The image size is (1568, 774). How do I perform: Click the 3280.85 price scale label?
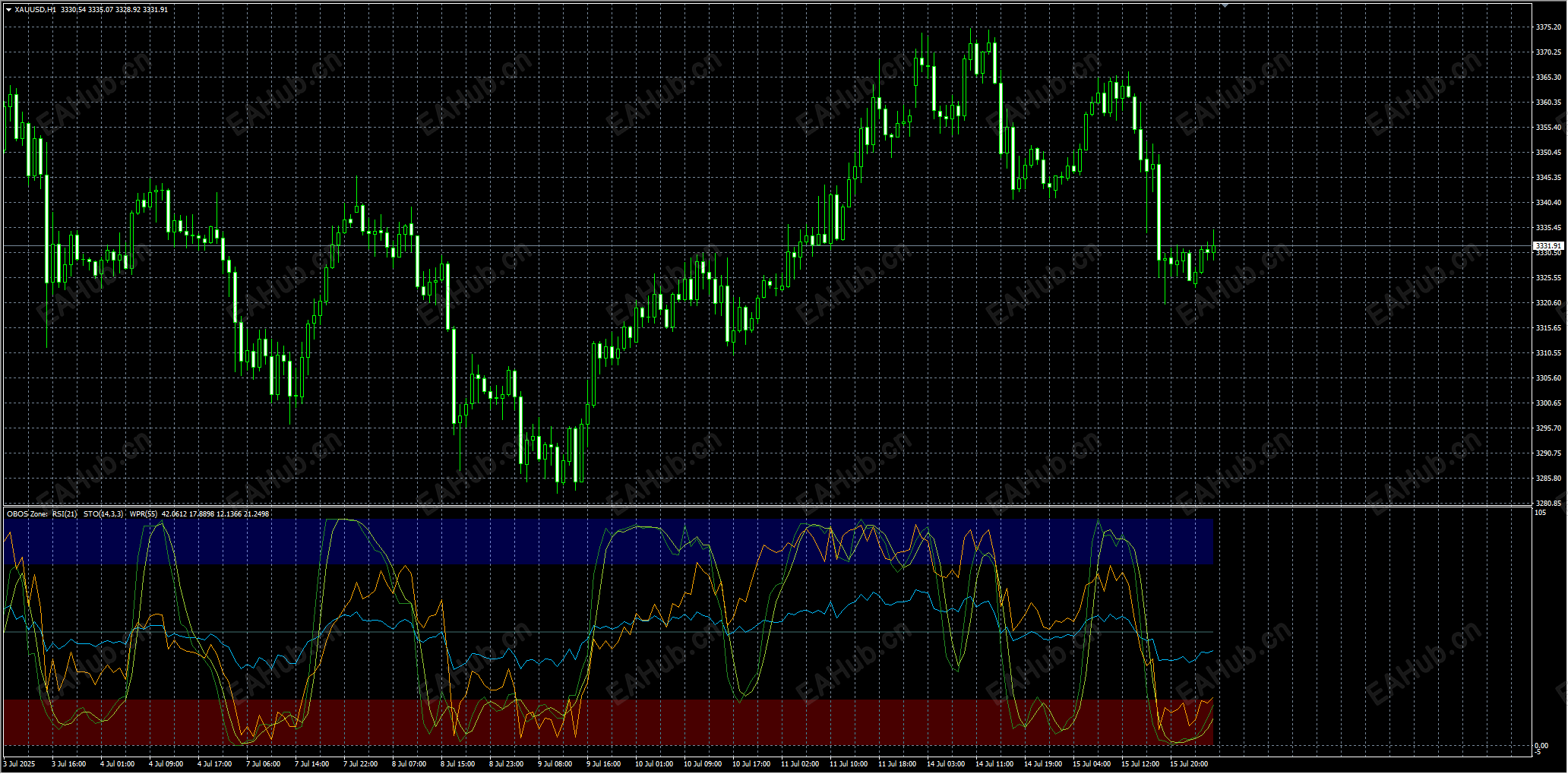(x=1548, y=503)
